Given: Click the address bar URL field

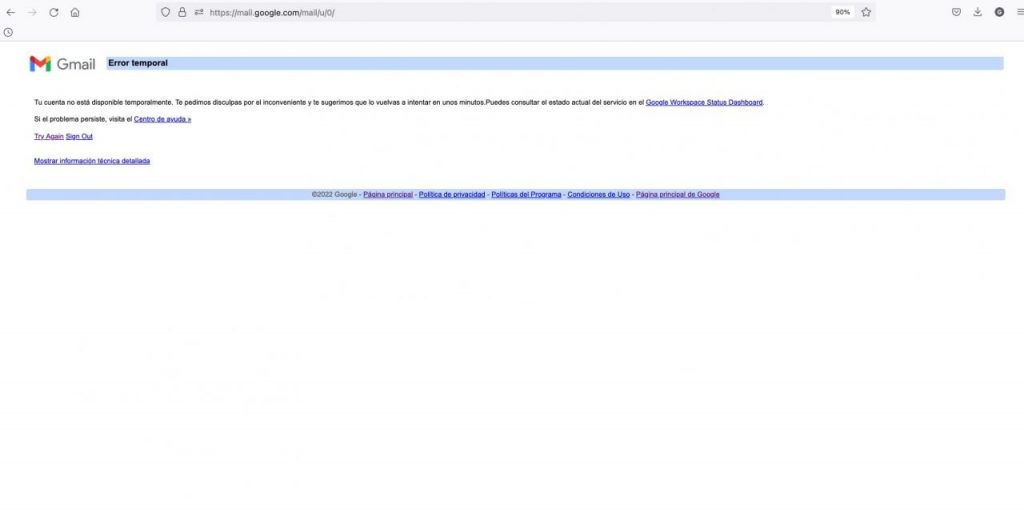Looking at the screenshot, I should pos(500,12).
